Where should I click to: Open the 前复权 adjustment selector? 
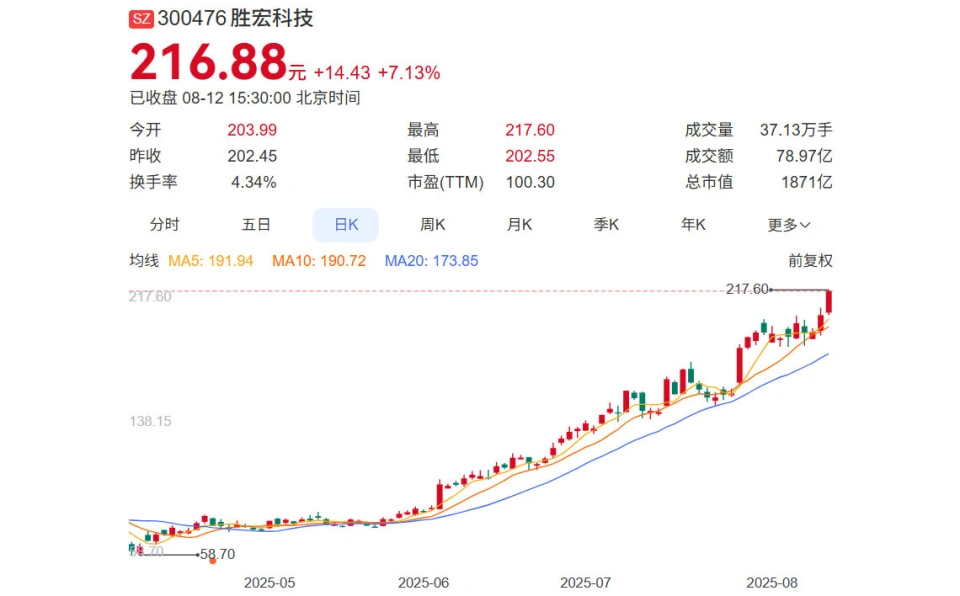pyautogui.click(x=810, y=261)
